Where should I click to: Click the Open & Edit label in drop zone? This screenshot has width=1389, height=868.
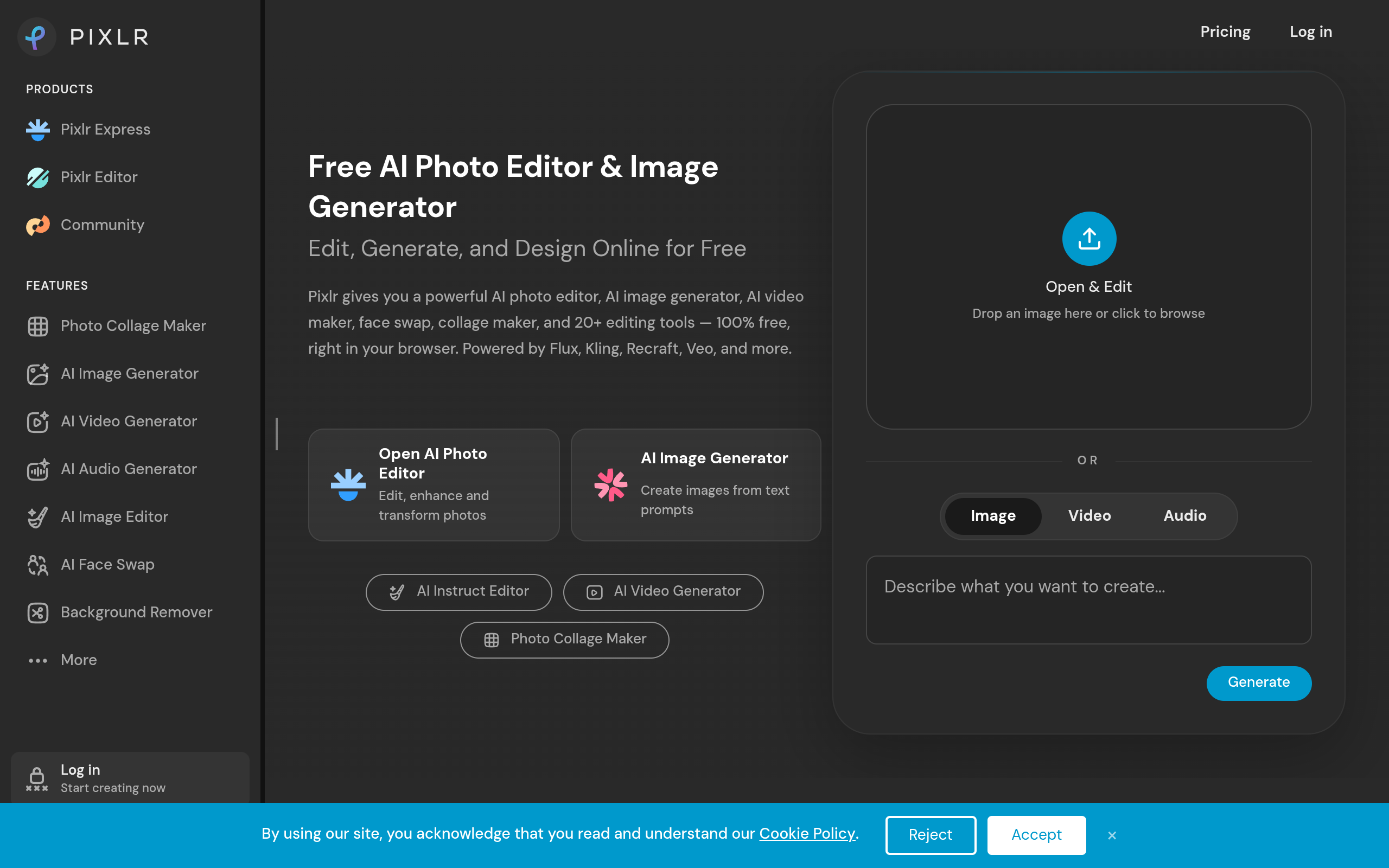[x=1088, y=287]
